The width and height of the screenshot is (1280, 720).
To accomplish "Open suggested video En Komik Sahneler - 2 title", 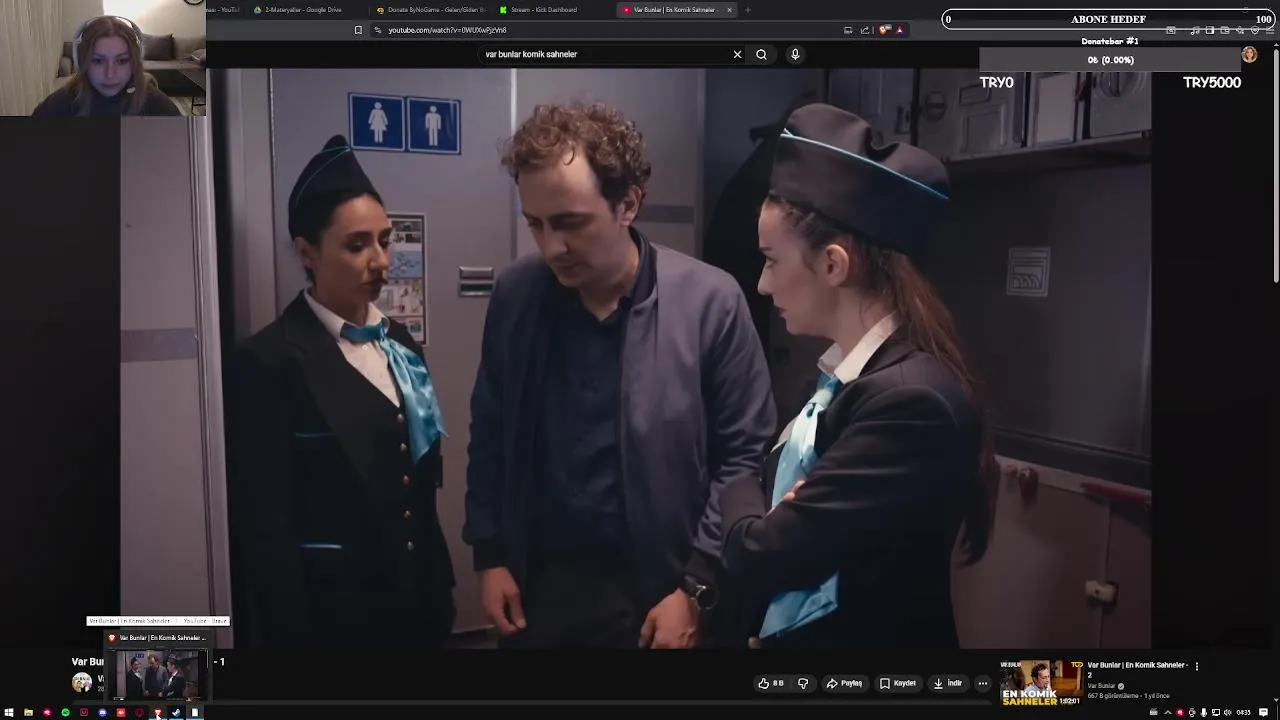I will pyautogui.click(x=1137, y=669).
